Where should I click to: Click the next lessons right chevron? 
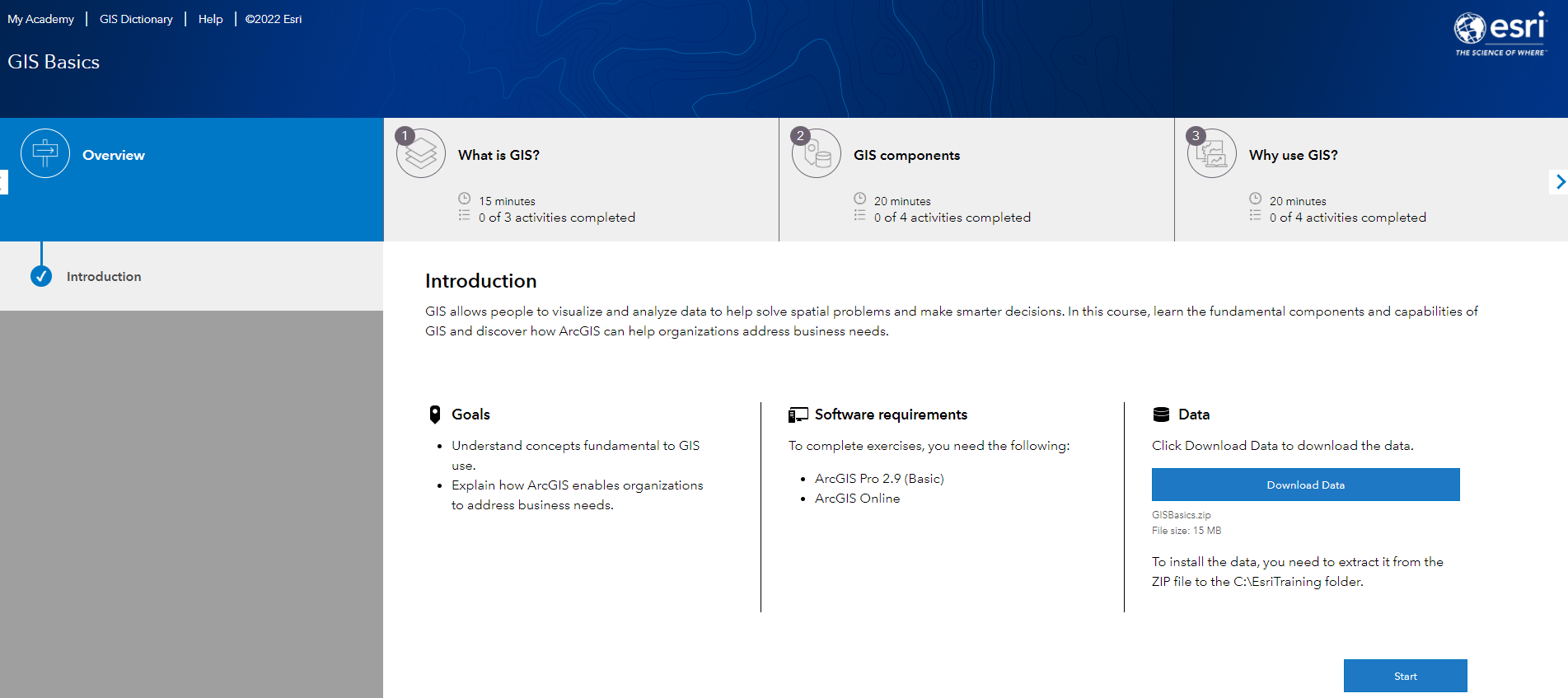(1560, 181)
